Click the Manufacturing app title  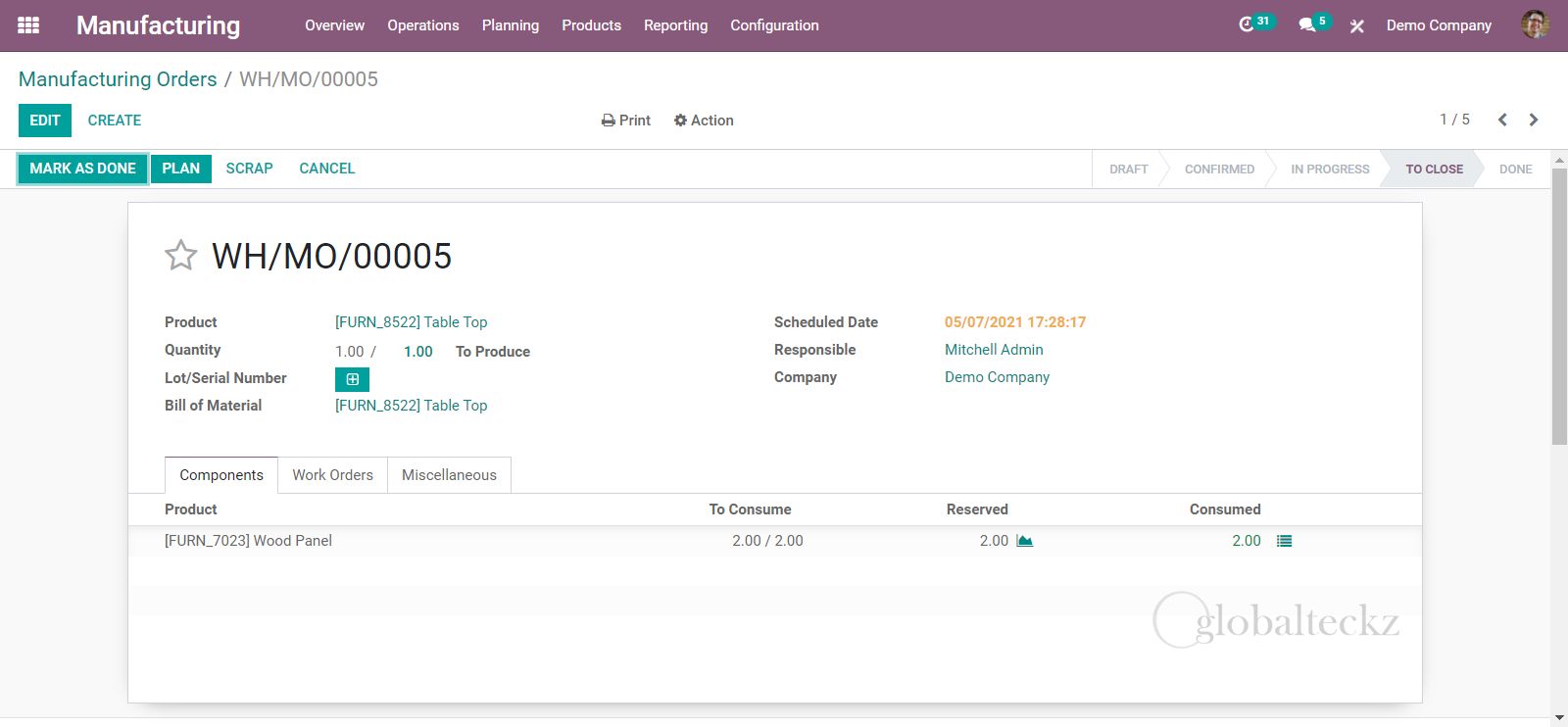point(158,25)
